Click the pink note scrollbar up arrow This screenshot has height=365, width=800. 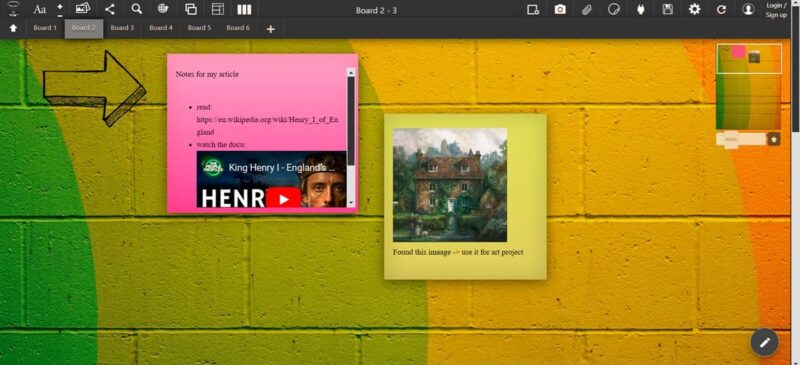(x=351, y=73)
